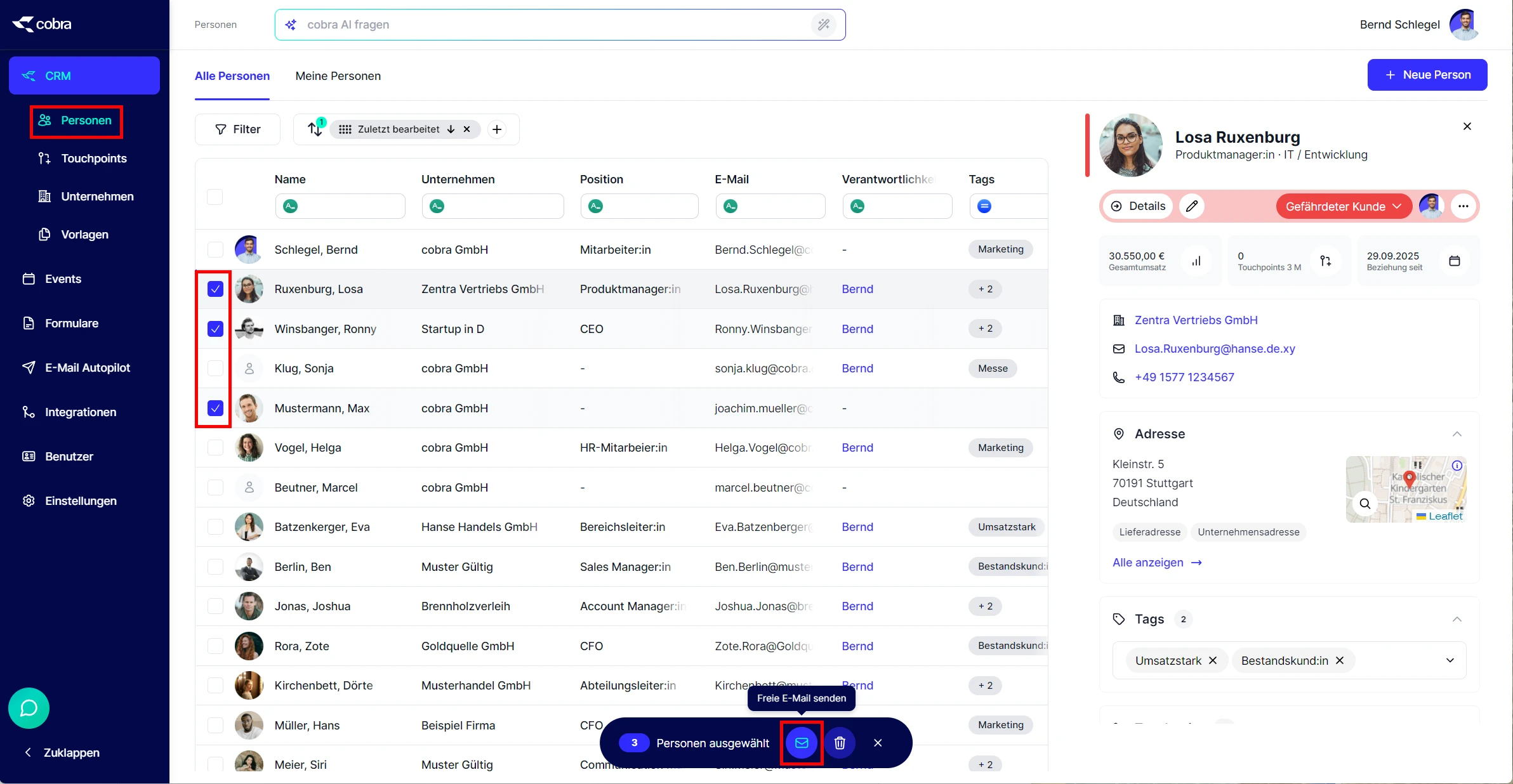
Task: Switch to Meine Personen tab
Action: [x=338, y=76]
